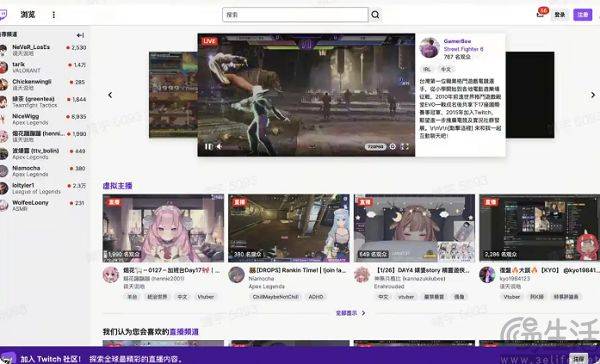Show previous carousel stream with left arrow
This screenshot has height=364, width=600.
[x=110, y=95]
